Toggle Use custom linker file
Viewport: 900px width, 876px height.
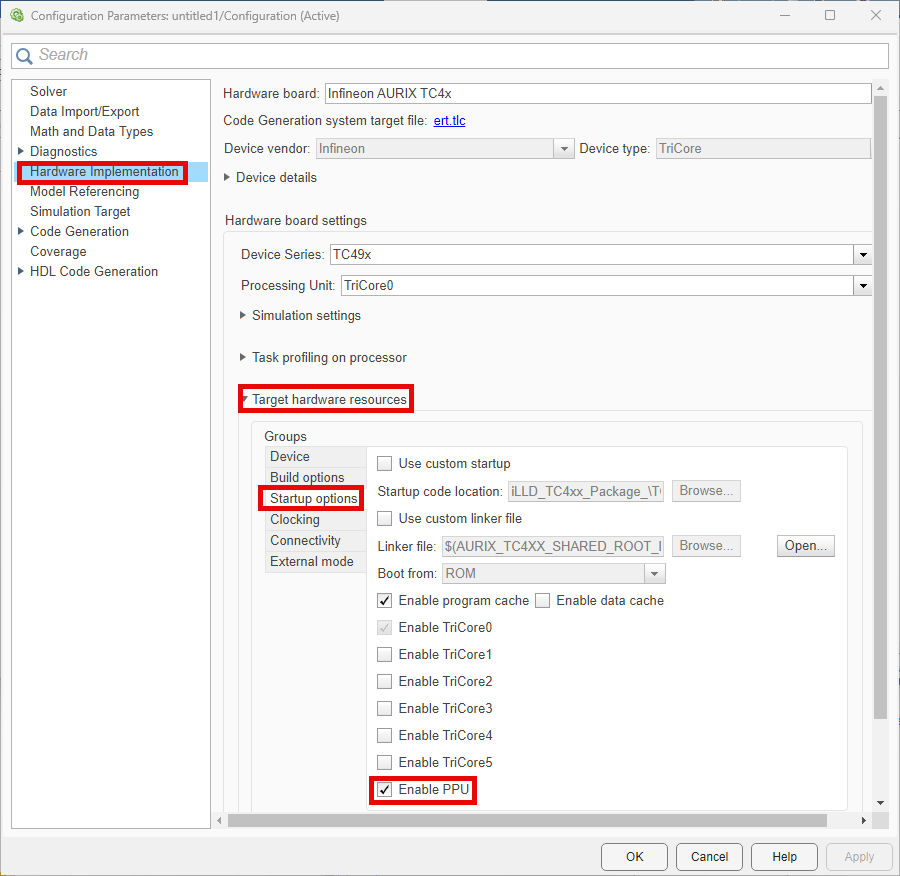point(384,518)
